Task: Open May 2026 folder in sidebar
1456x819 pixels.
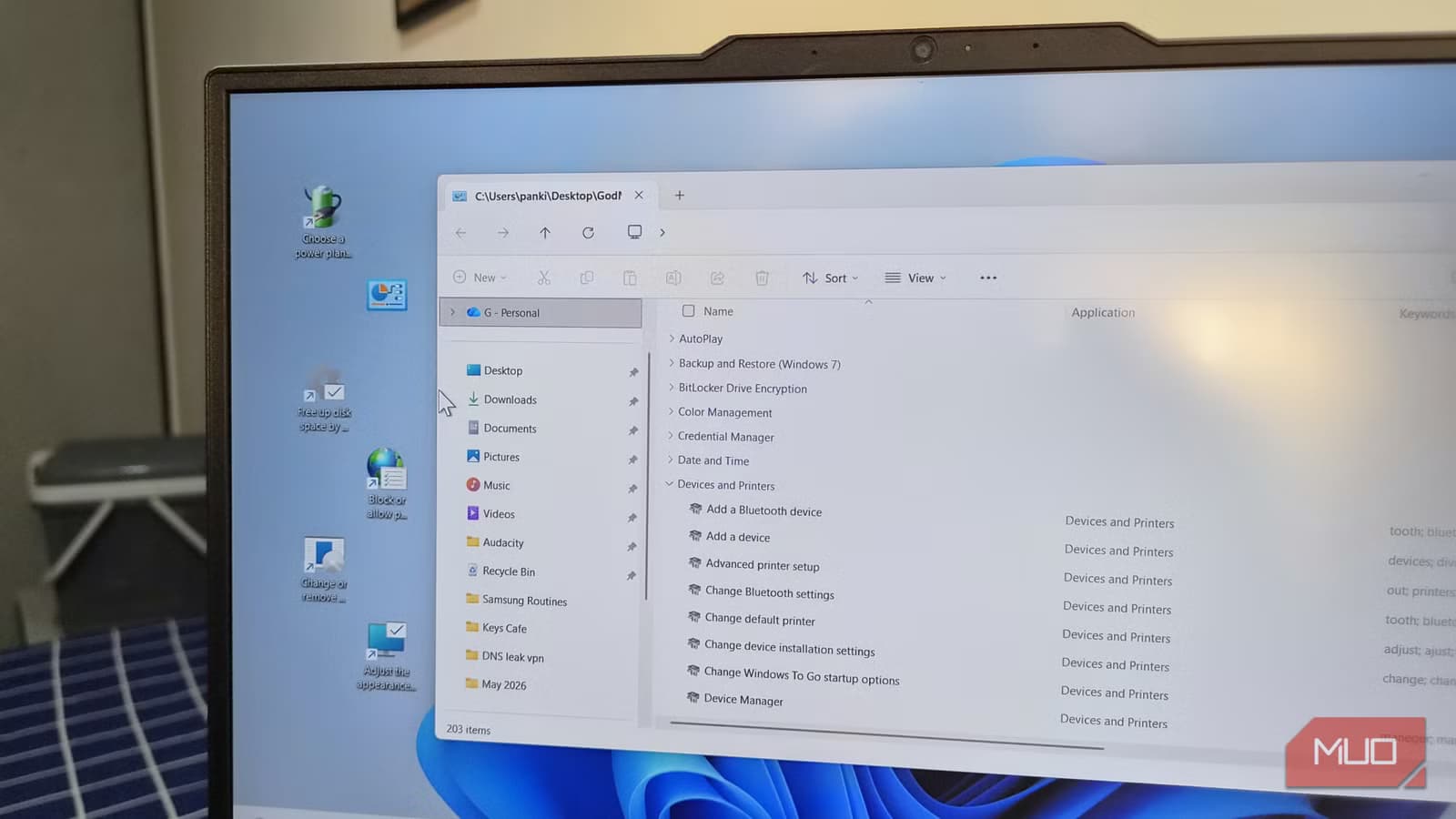Action: [x=503, y=684]
